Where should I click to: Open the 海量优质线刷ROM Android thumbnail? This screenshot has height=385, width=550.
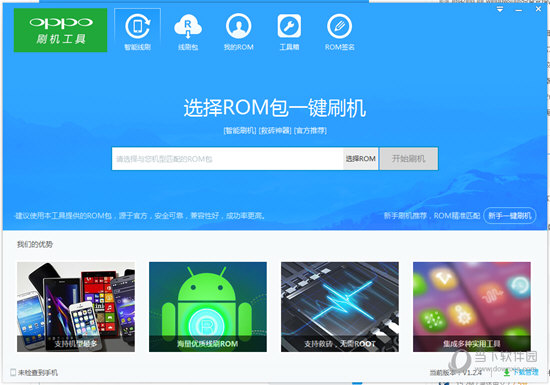(x=208, y=307)
